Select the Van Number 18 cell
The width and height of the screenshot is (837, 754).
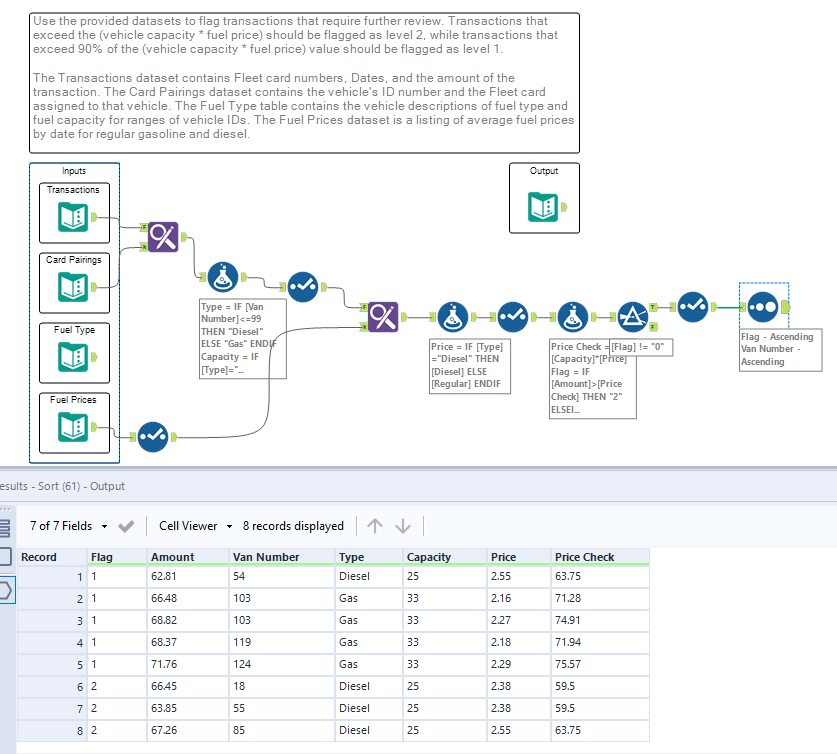282,686
